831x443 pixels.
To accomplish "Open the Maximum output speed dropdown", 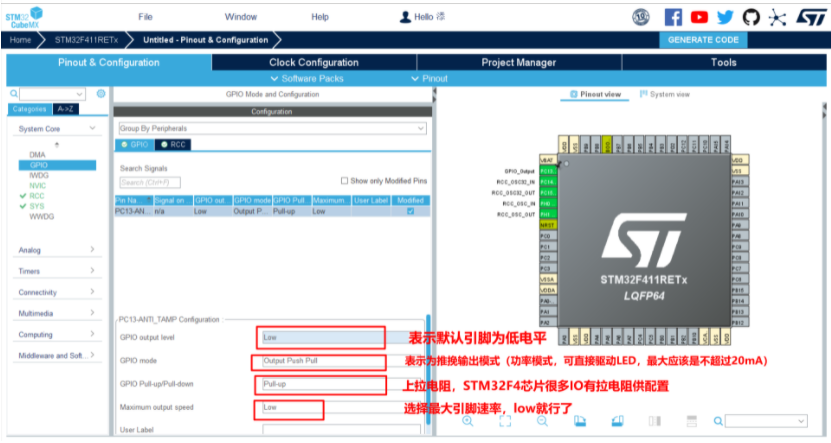I will pos(342,407).
